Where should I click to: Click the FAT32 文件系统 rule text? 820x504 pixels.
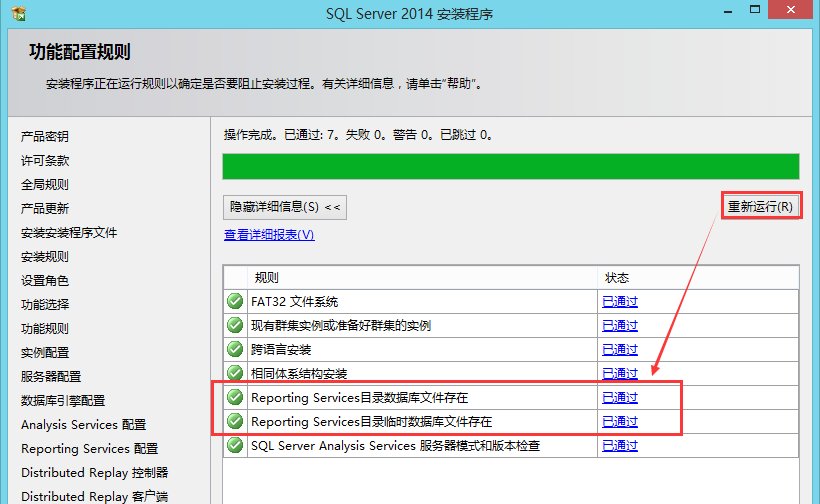pyautogui.click(x=294, y=302)
